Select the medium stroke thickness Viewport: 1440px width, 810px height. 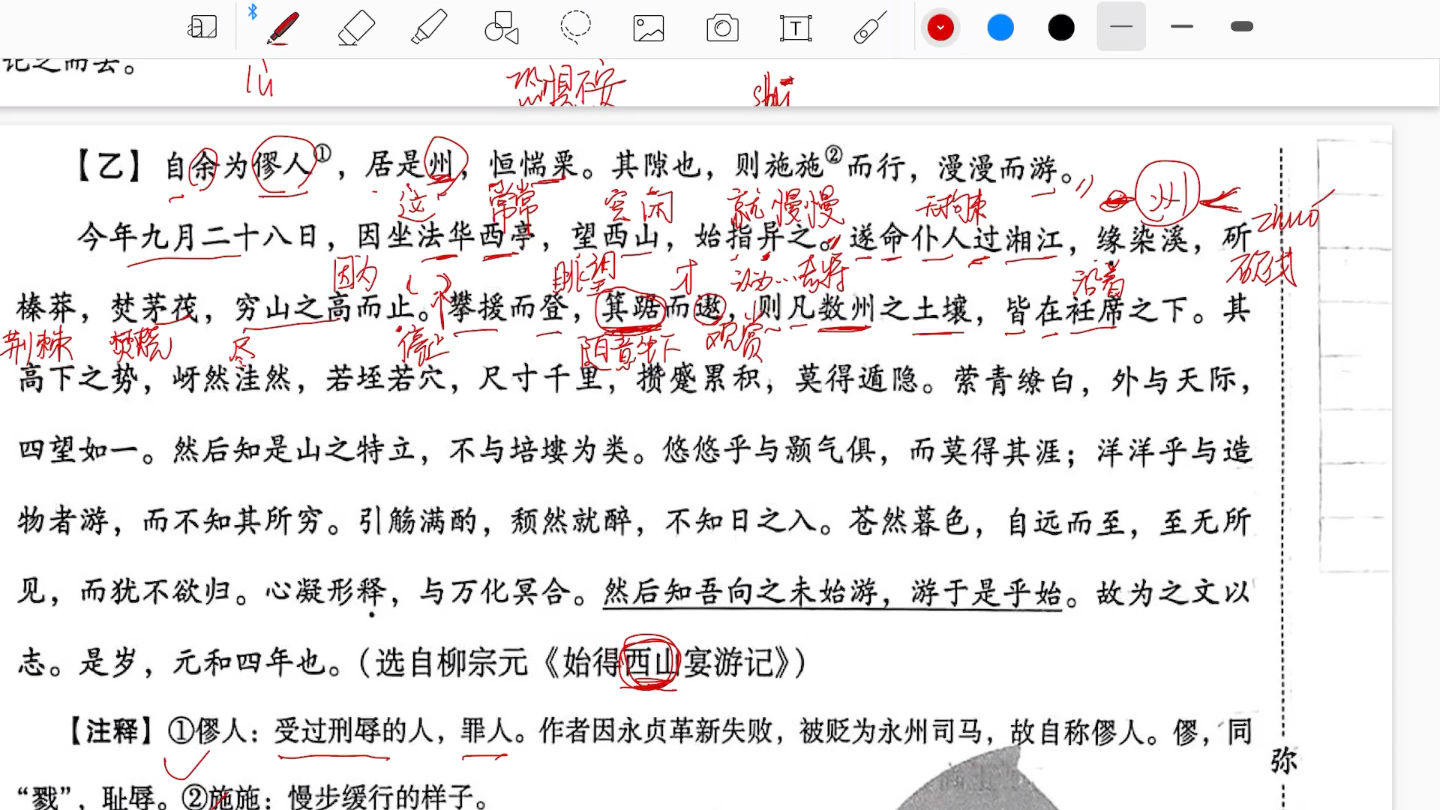pos(1182,27)
